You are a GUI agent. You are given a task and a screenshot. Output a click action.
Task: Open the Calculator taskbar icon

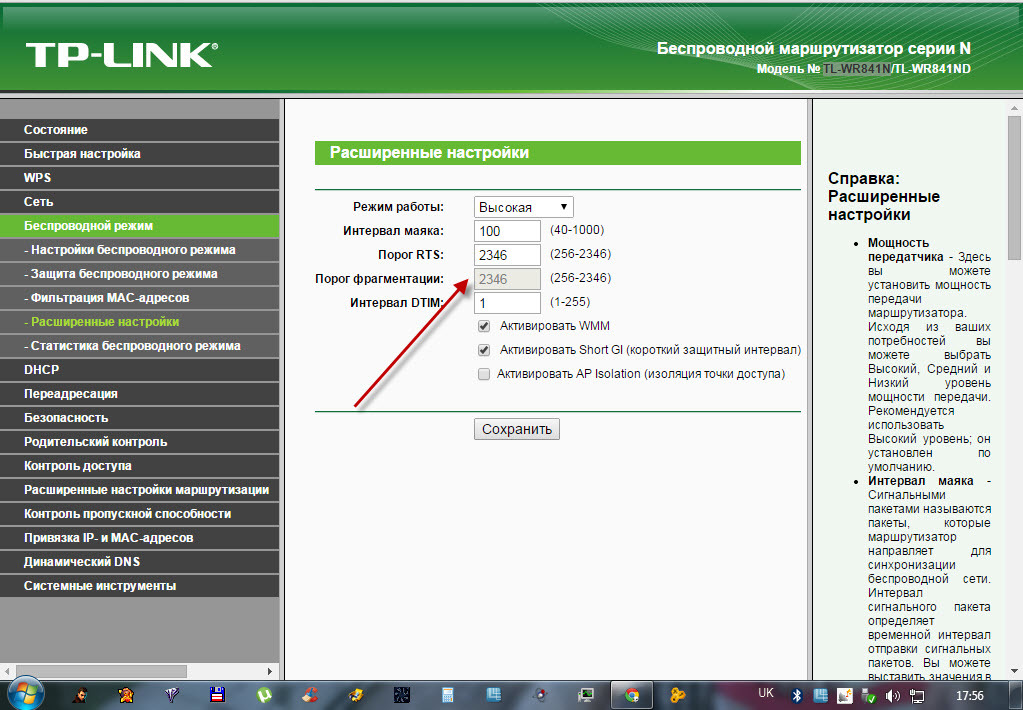[x=449, y=694]
